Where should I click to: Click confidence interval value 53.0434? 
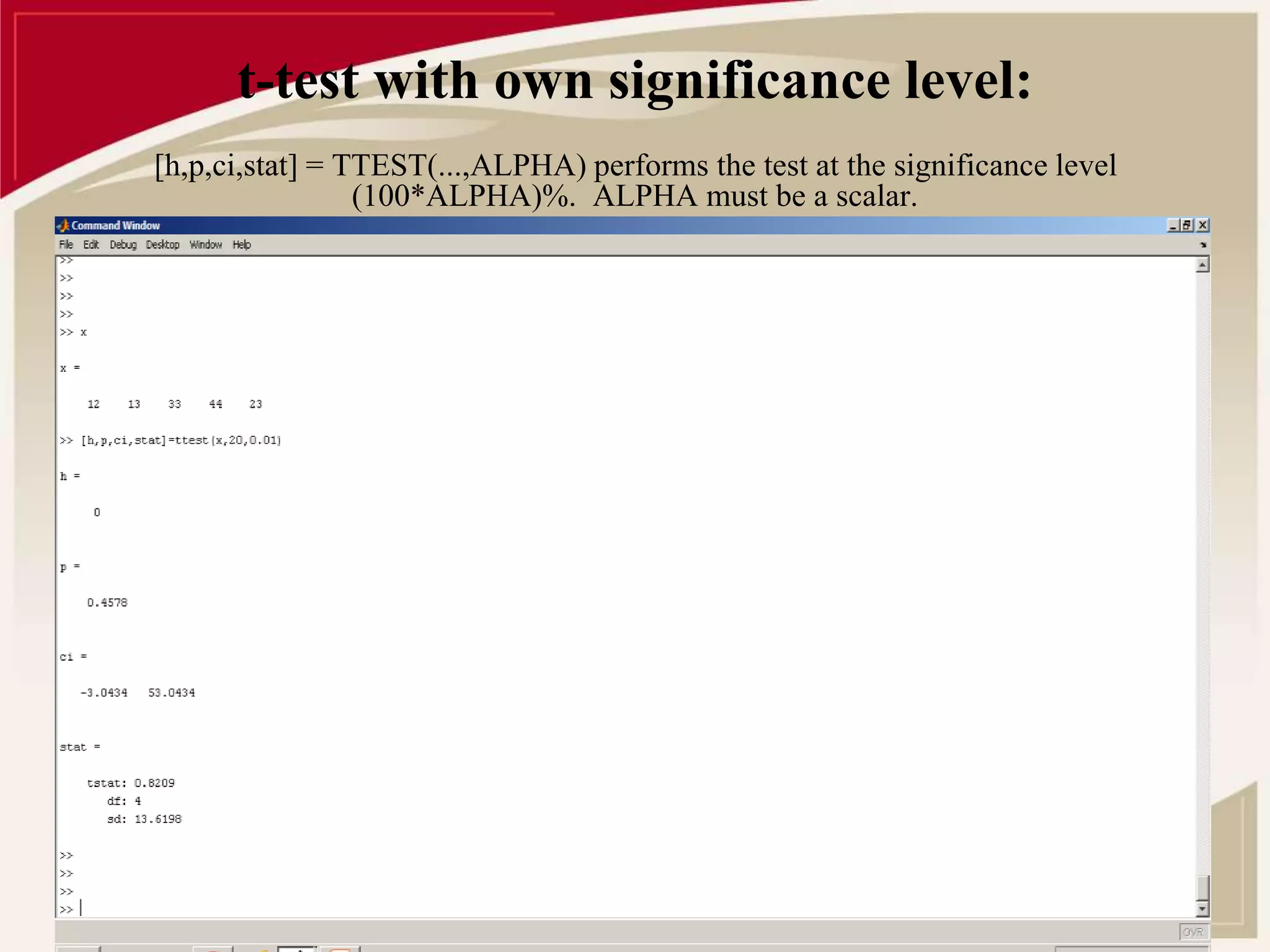172,693
